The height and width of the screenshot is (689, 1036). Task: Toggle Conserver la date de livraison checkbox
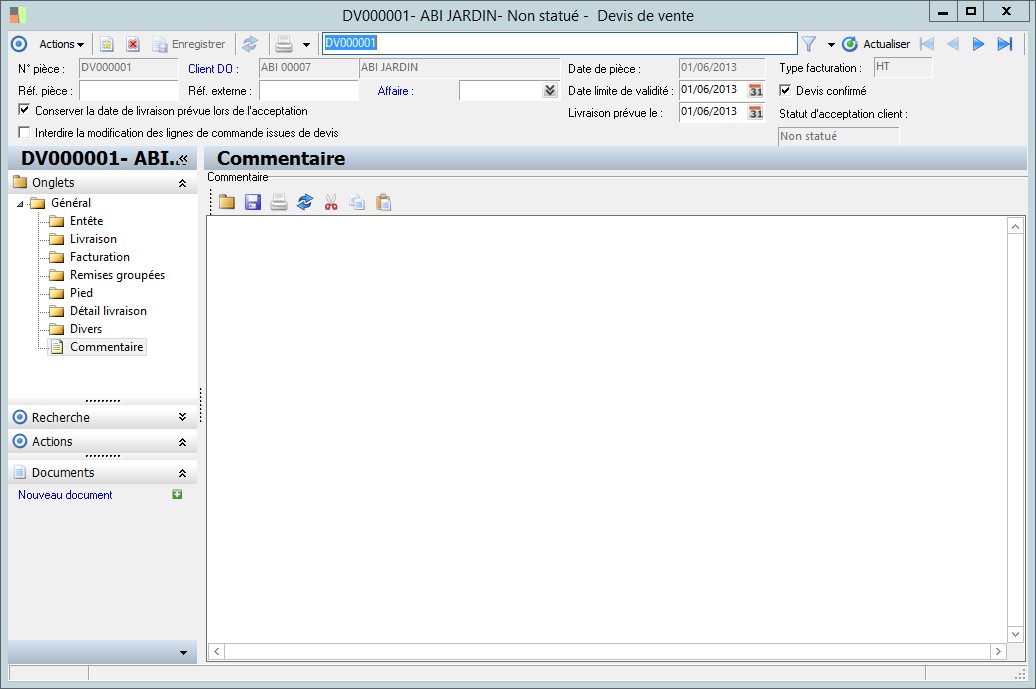24,110
